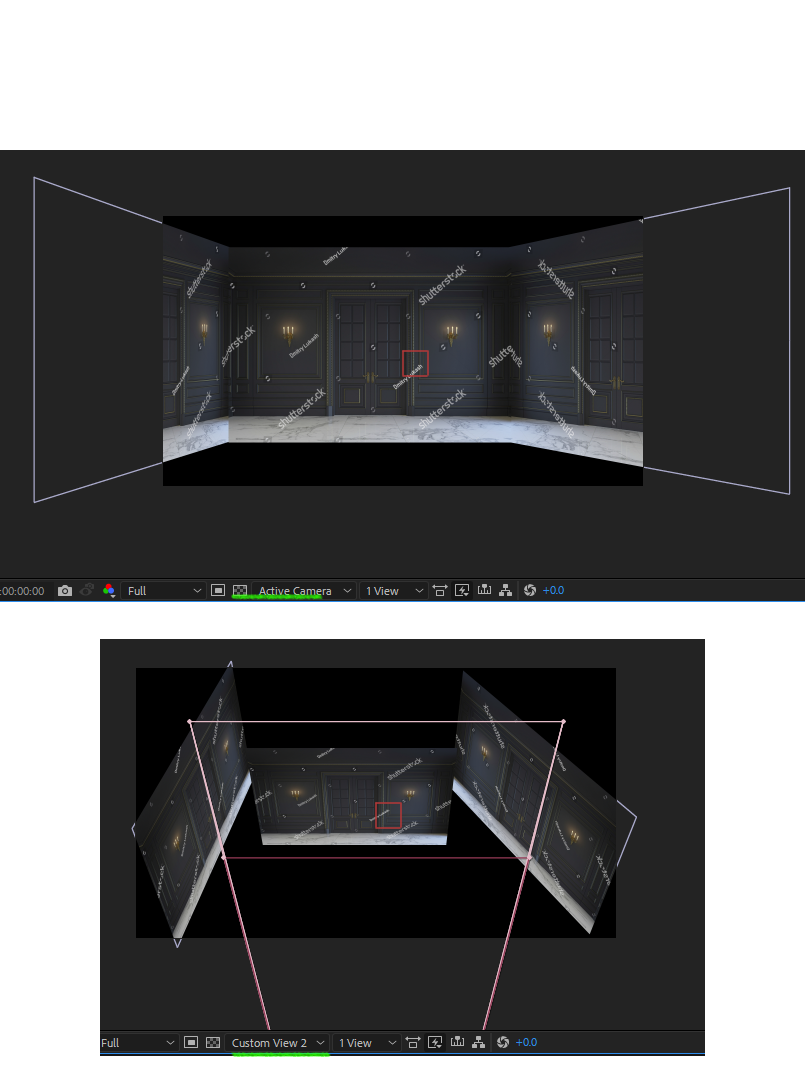Take a snapshot in the Active Camera viewer
Viewport: 805px width, 1080px height.
(x=65, y=590)
